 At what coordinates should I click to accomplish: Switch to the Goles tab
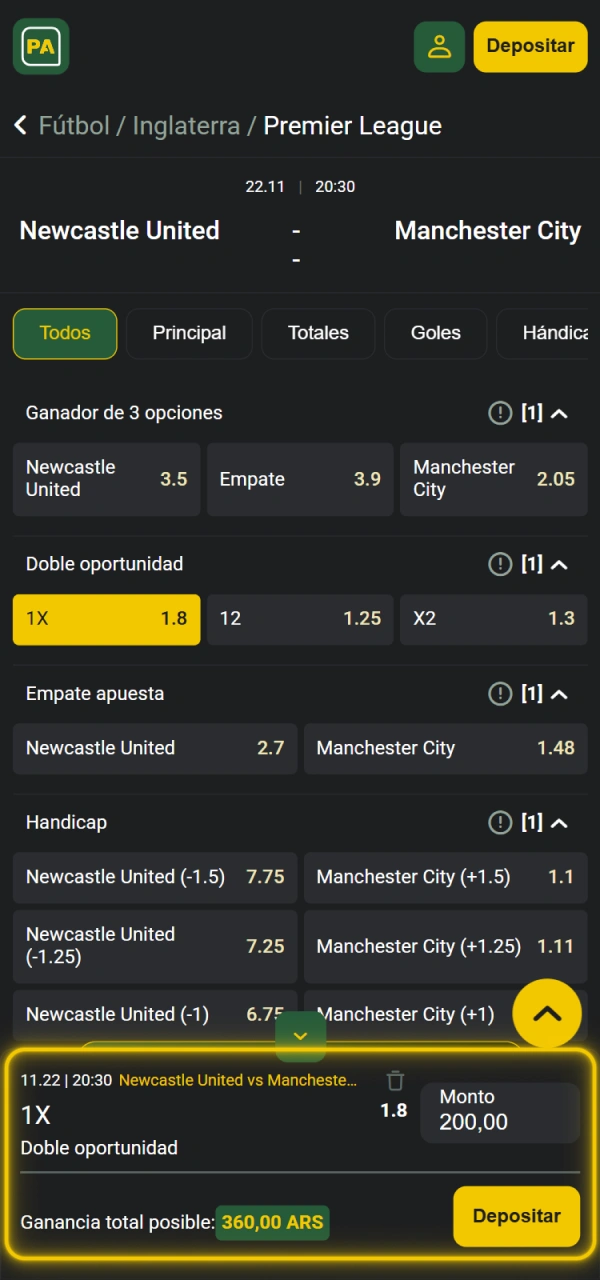[435, 333]
